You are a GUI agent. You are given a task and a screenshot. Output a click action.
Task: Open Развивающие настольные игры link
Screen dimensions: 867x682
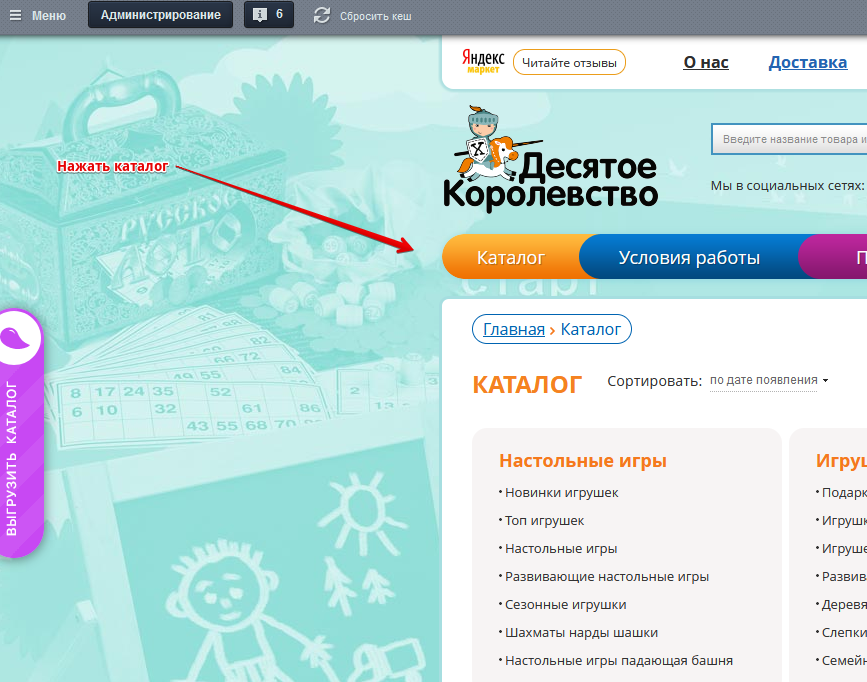607,576
